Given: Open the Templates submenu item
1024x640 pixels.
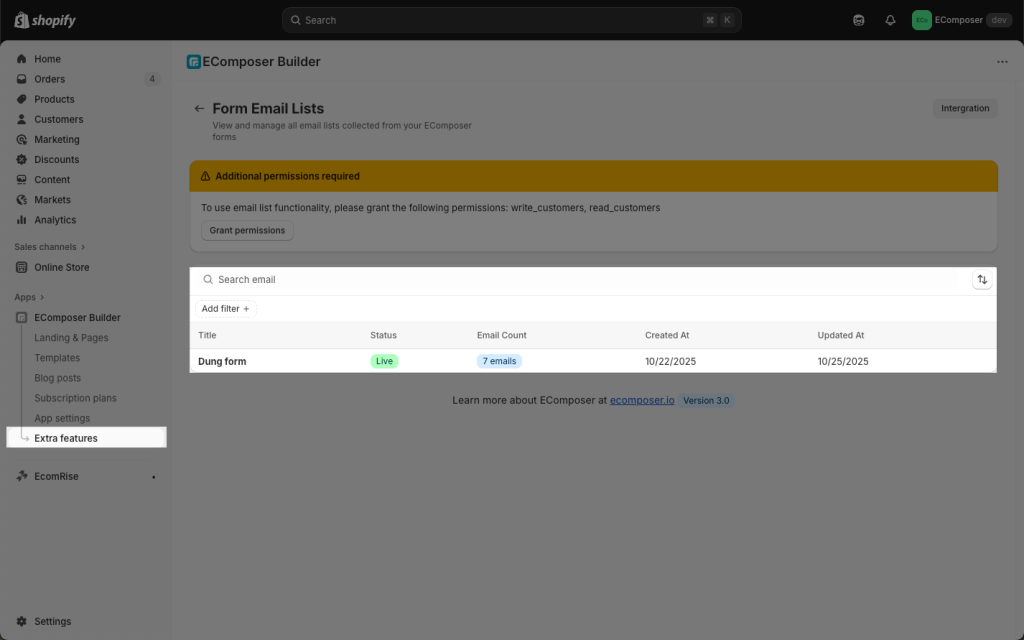Looking at the screenshot, I should pyautogui.click(x=57, y=358).
